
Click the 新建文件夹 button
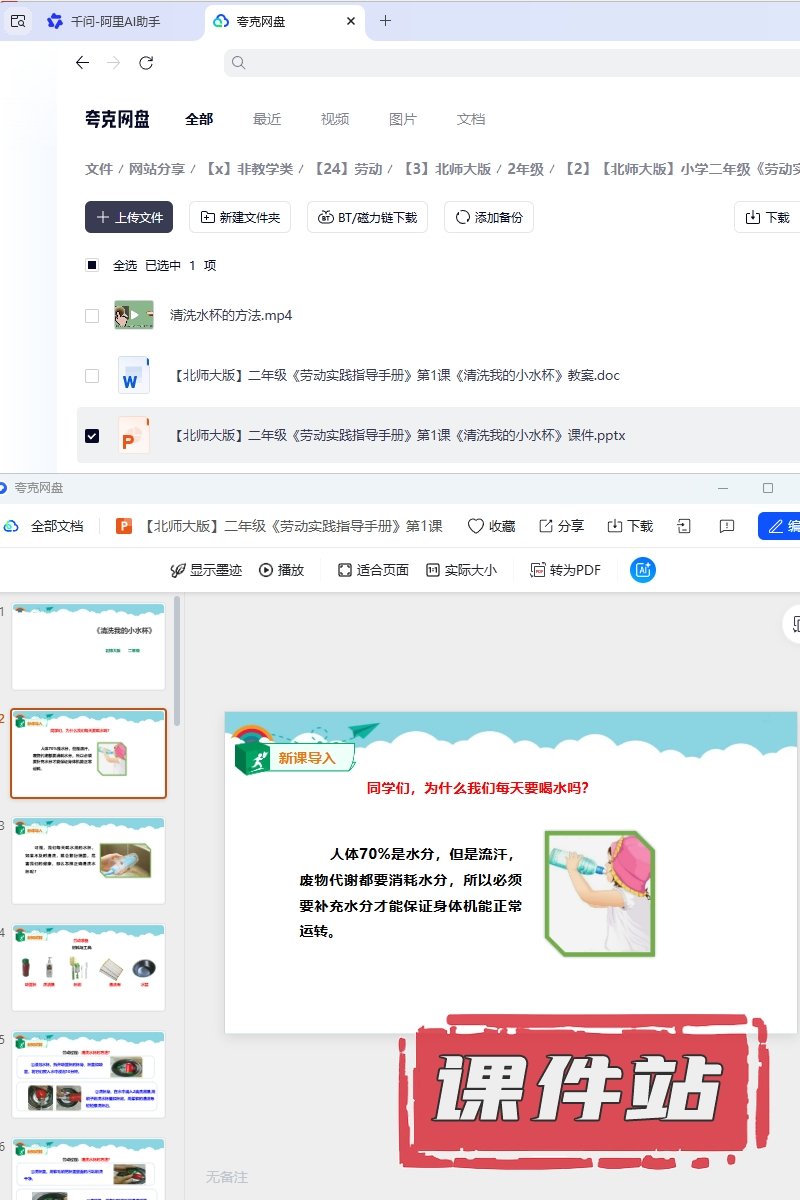coord(240,217)
